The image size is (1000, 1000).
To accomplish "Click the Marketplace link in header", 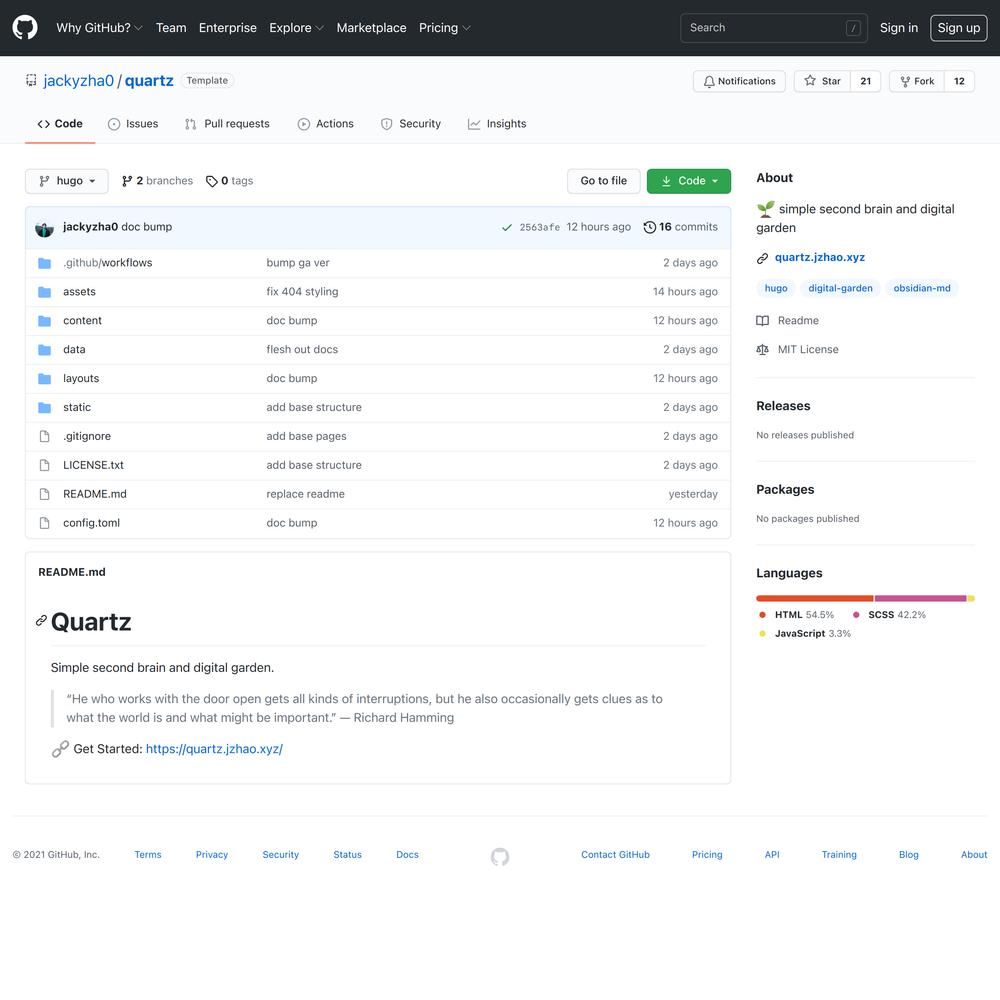I will point(371,27).
